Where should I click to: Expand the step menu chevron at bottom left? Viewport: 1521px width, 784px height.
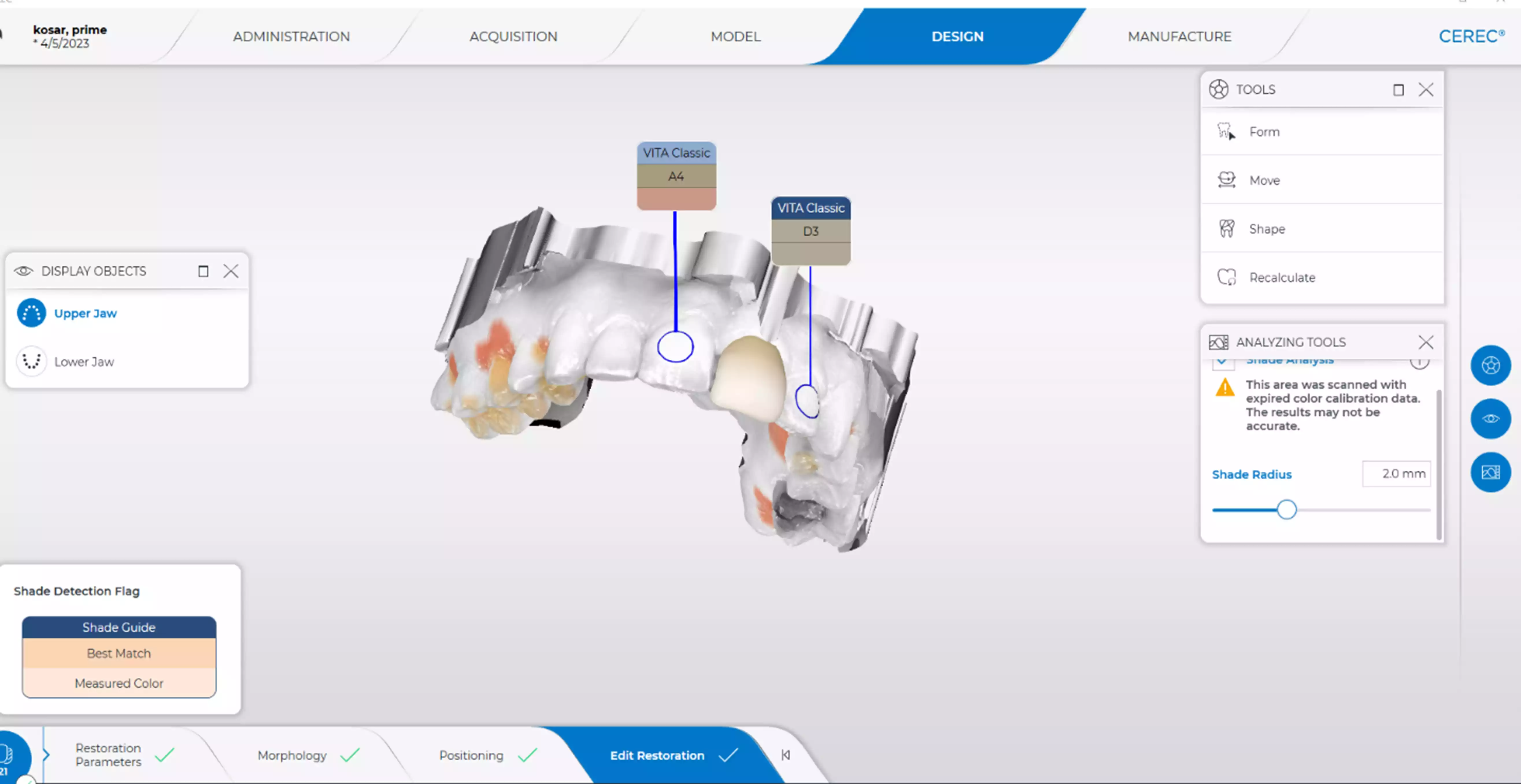[46, 755]
